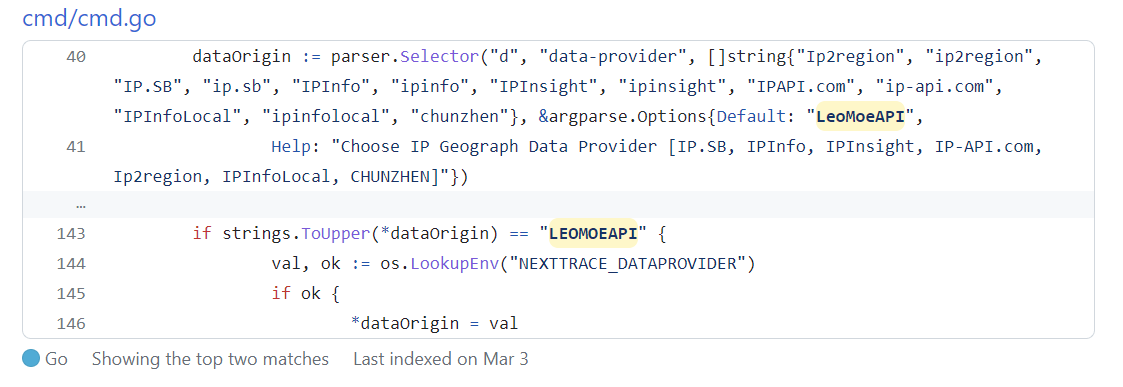Click the highlighted LEOMOEAPI match on line 143
This screenshot has height=387, width=1123.
(593, 234)
